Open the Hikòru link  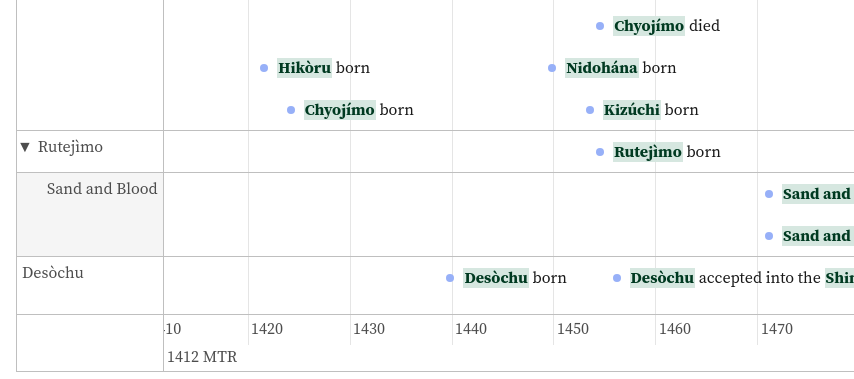coord(304,68)
